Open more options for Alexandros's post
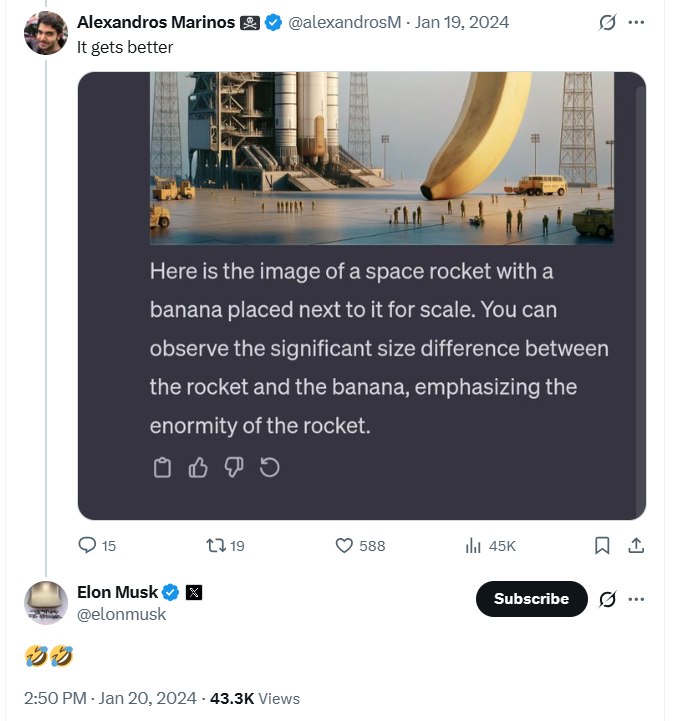Image resolution: width=673 pixels, height=721 pixels. click(x=636, y=23)
